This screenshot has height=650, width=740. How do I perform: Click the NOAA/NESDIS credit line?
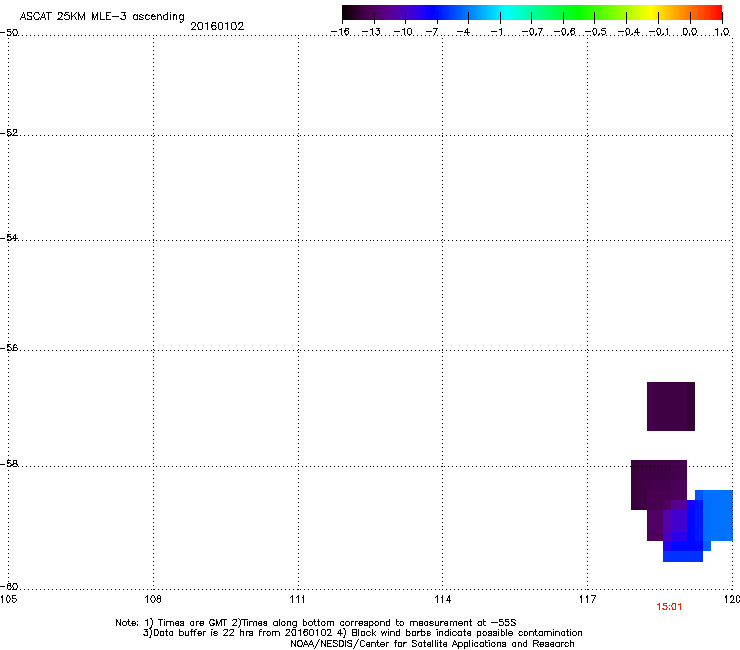432,644
